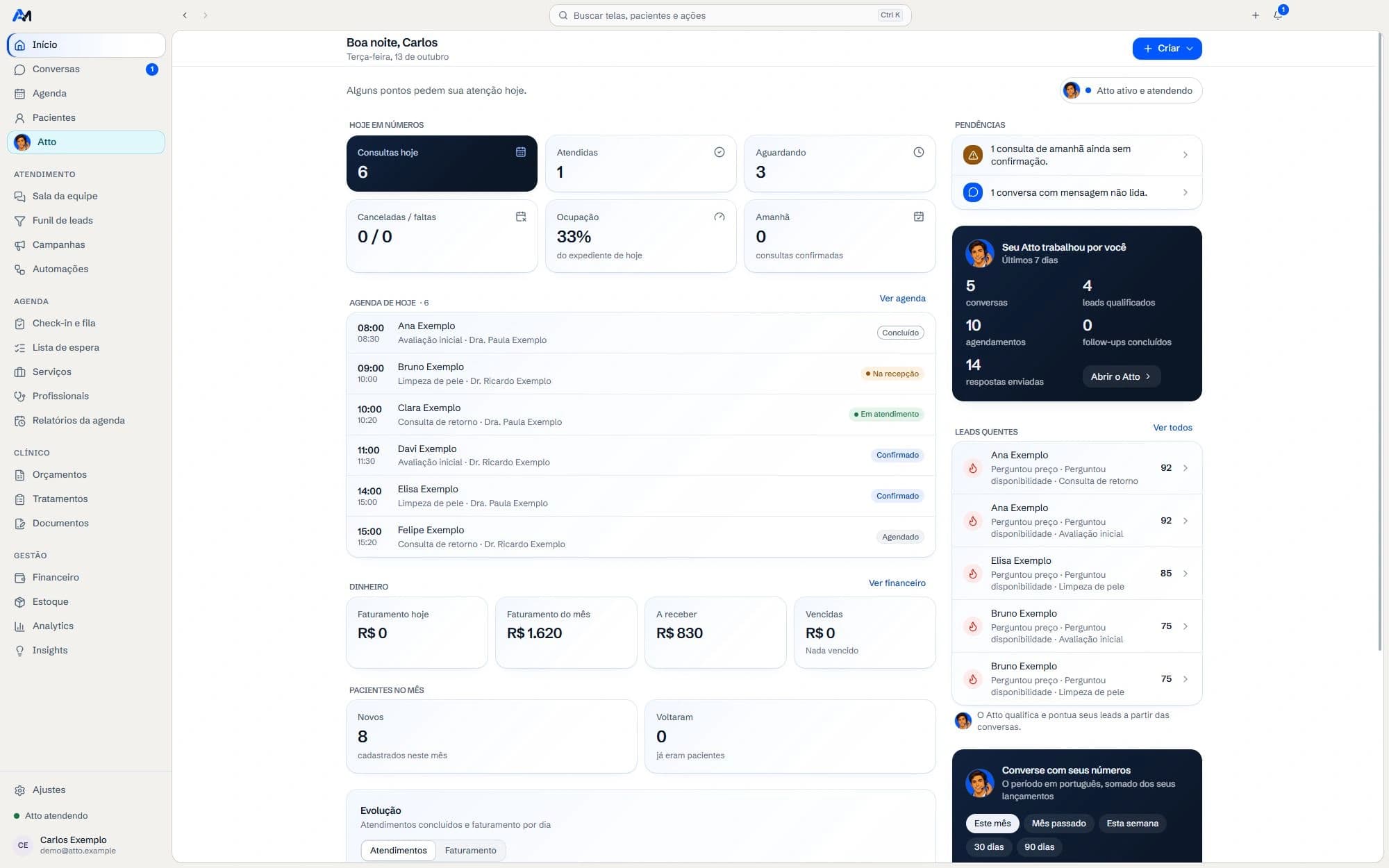Click the gauge icon on Ocupação card
Viewport: 1389px width, 868px height.
coord(720,217)
